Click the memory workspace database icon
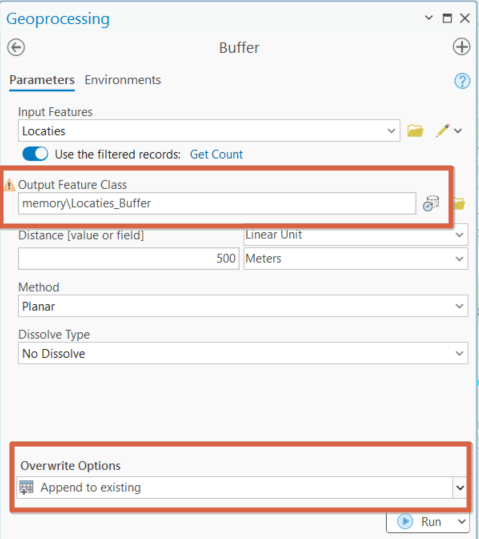Screen dimensions: 479x539 [431, 203]
